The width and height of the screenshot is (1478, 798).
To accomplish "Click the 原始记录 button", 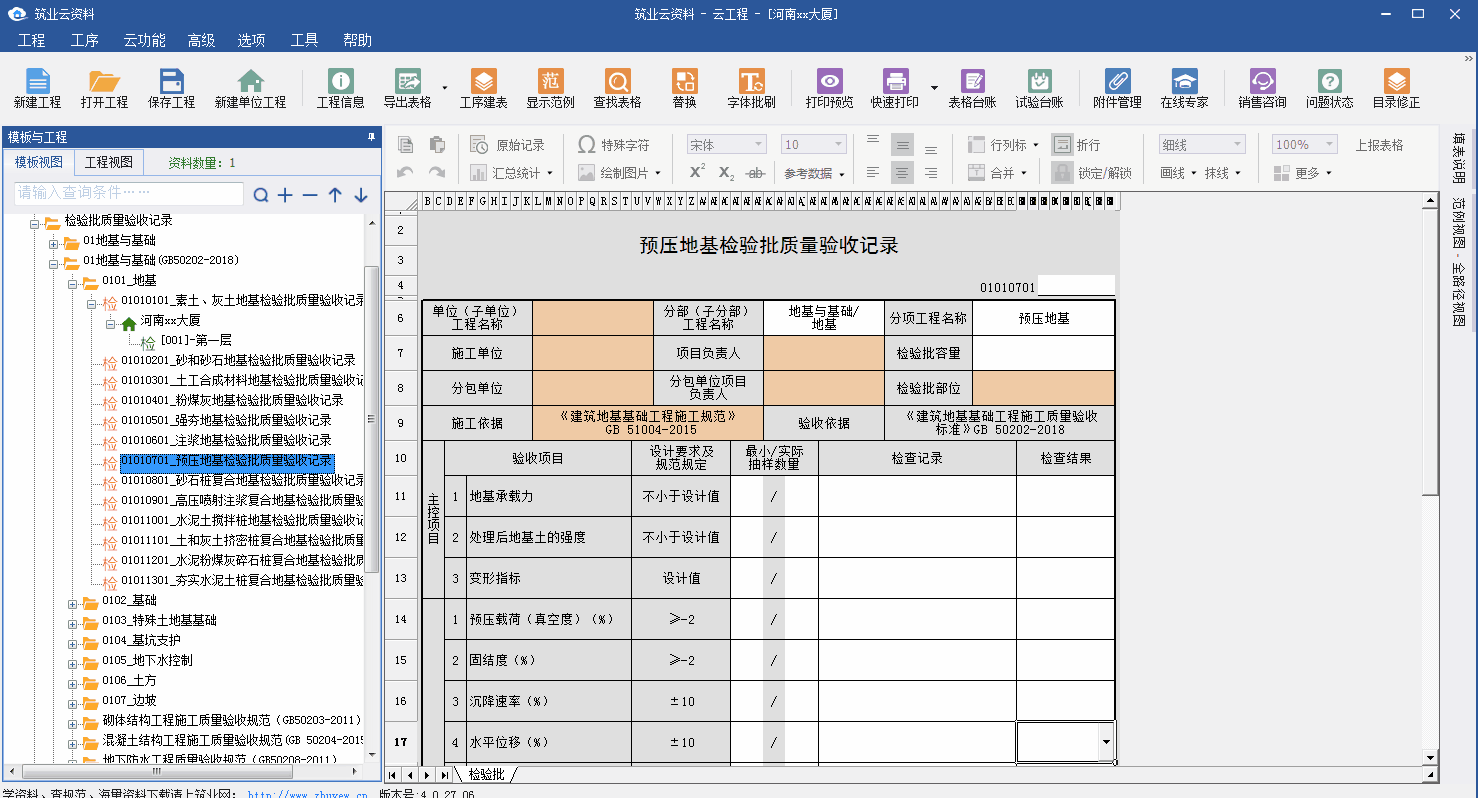I will (508, 145).
